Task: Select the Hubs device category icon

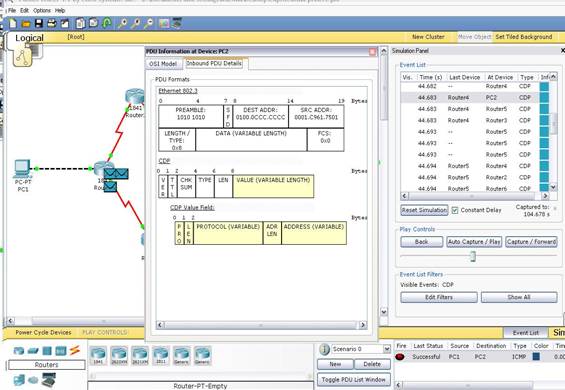Action: (47, 351)
